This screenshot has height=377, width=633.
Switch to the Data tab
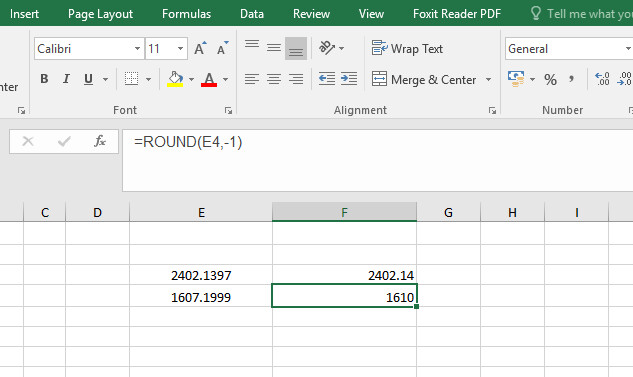252,14
